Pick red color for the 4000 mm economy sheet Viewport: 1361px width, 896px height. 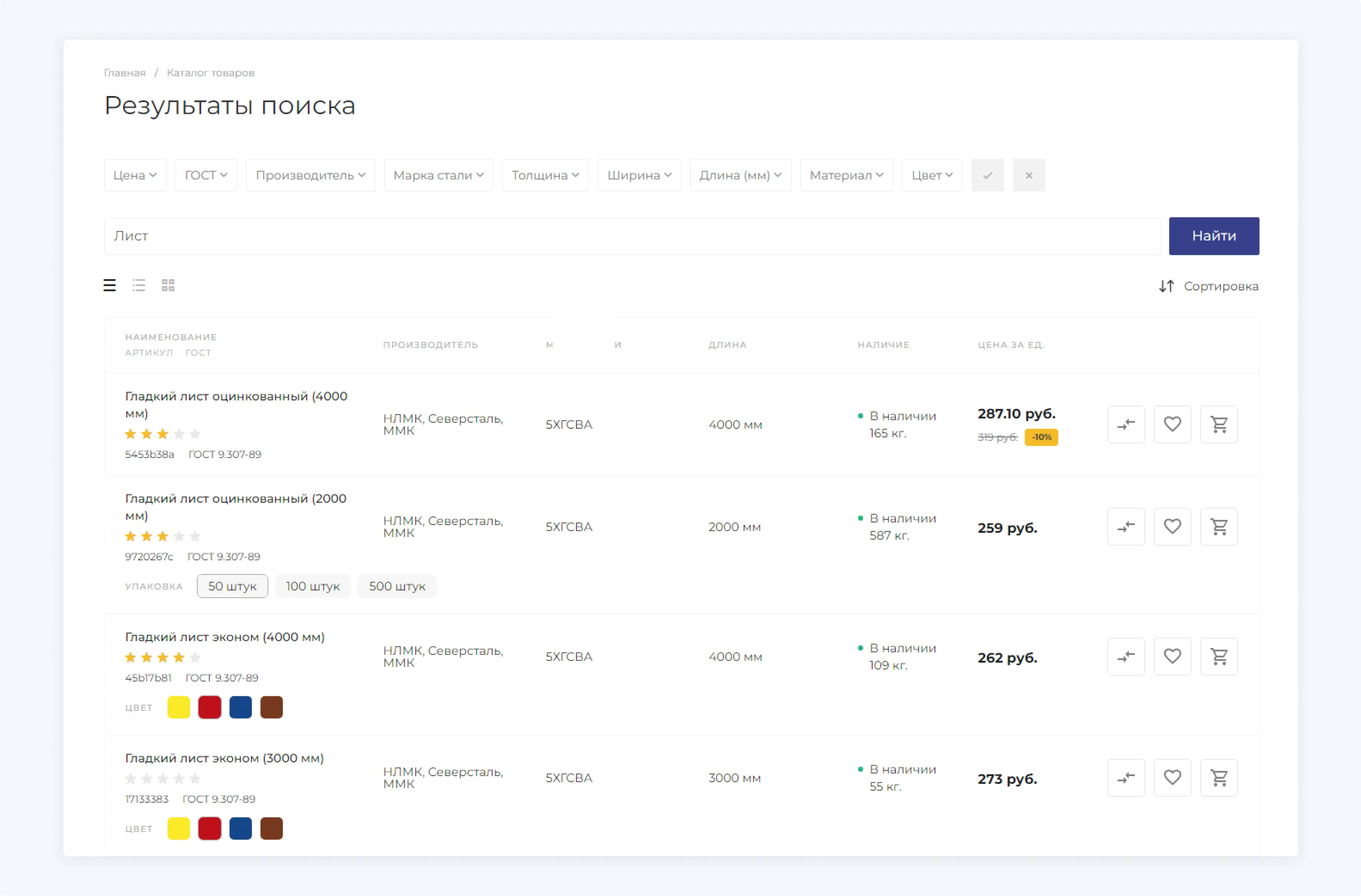point(209,707)
